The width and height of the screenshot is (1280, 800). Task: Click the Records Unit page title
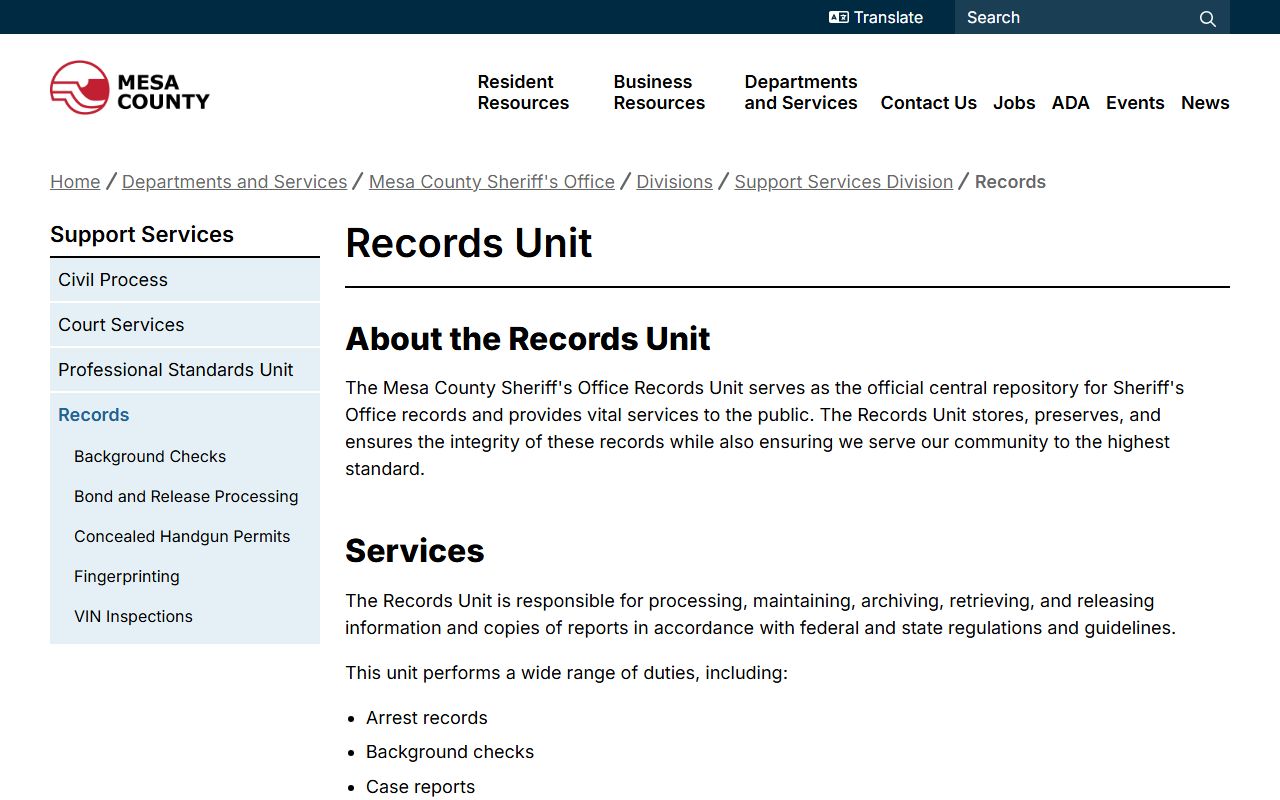(x=469, y=243)
